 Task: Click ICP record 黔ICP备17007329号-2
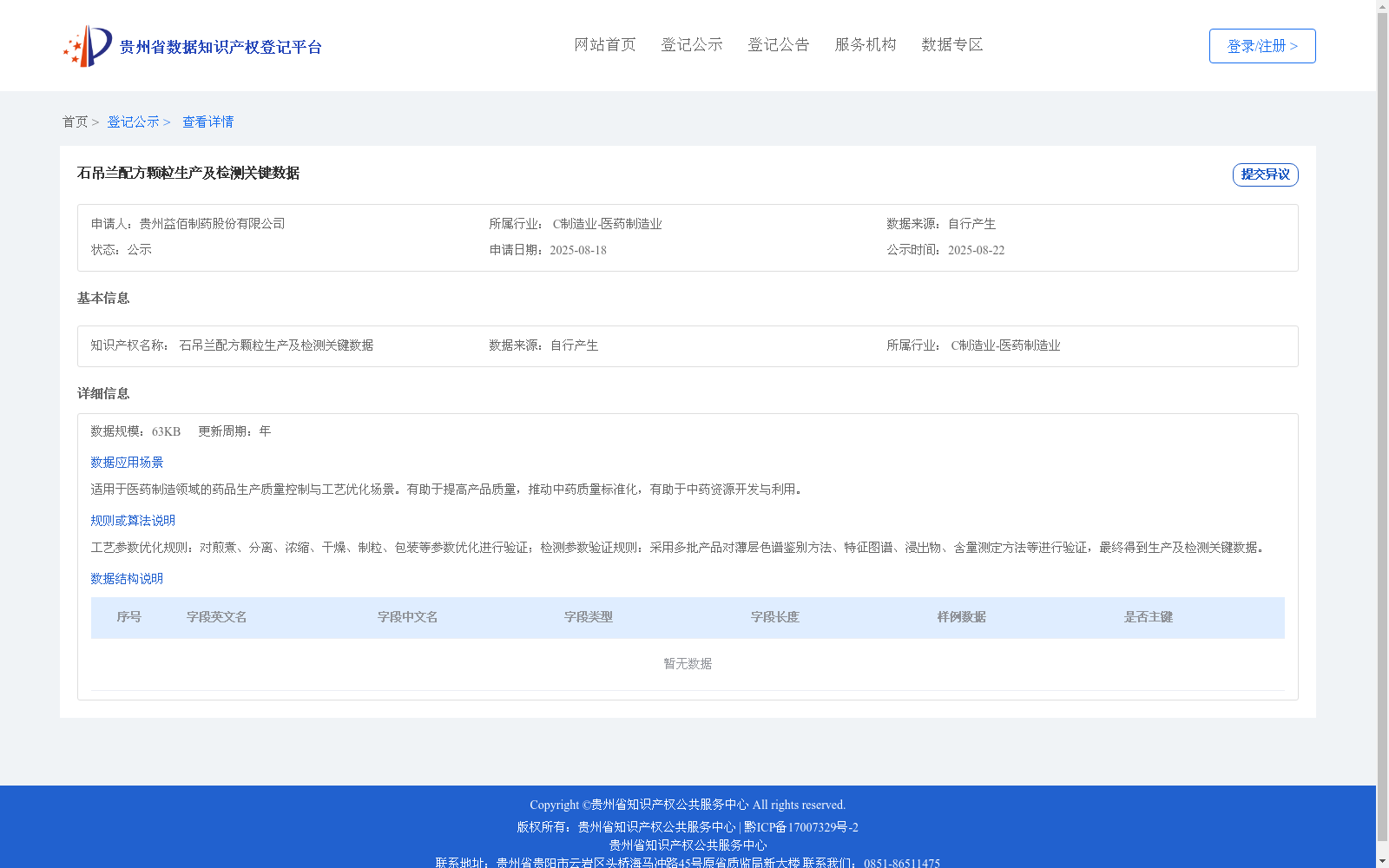801,827
